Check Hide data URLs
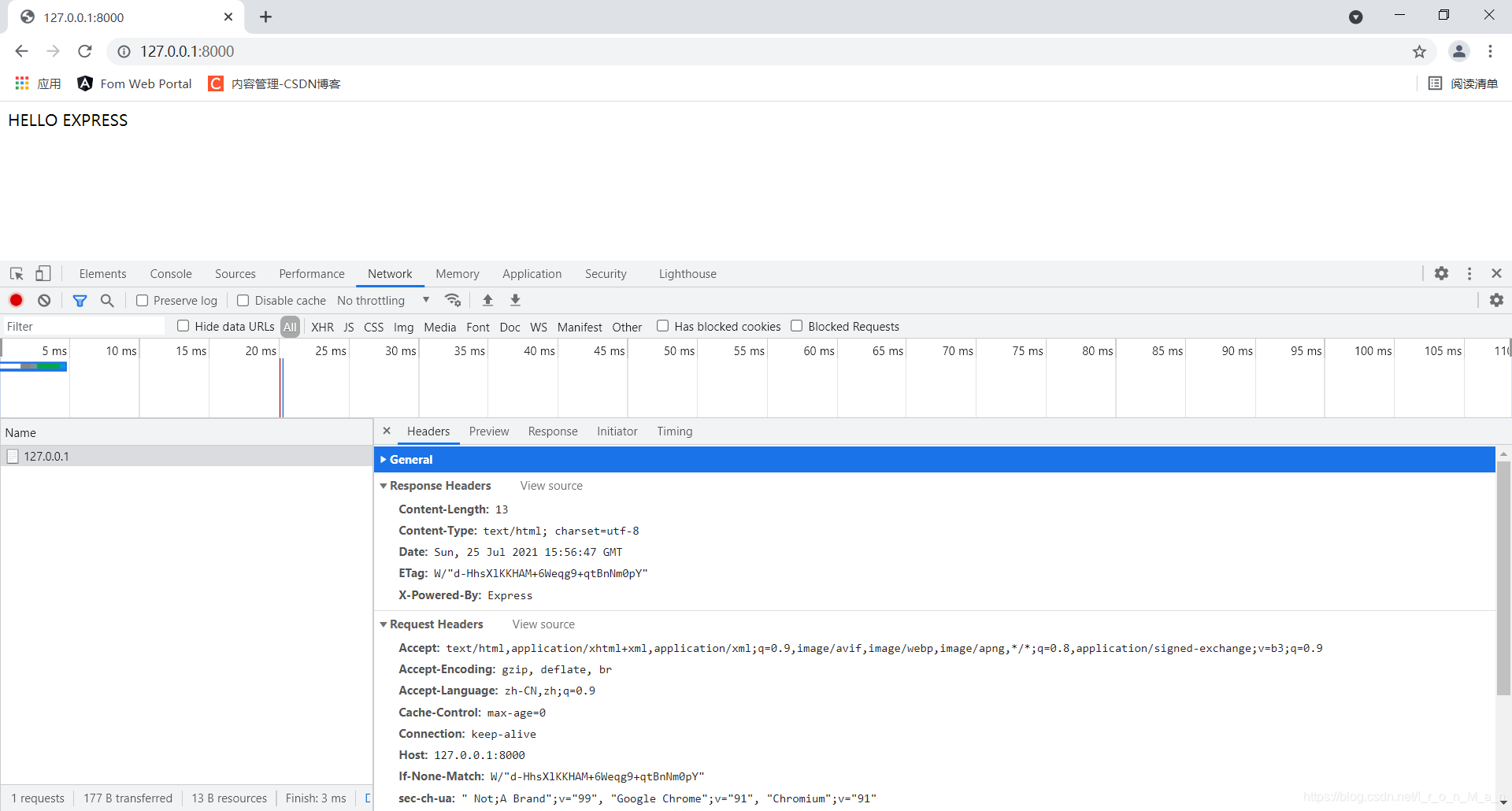1512x811 pixels. pyautogui.click(x=183, y=325)
